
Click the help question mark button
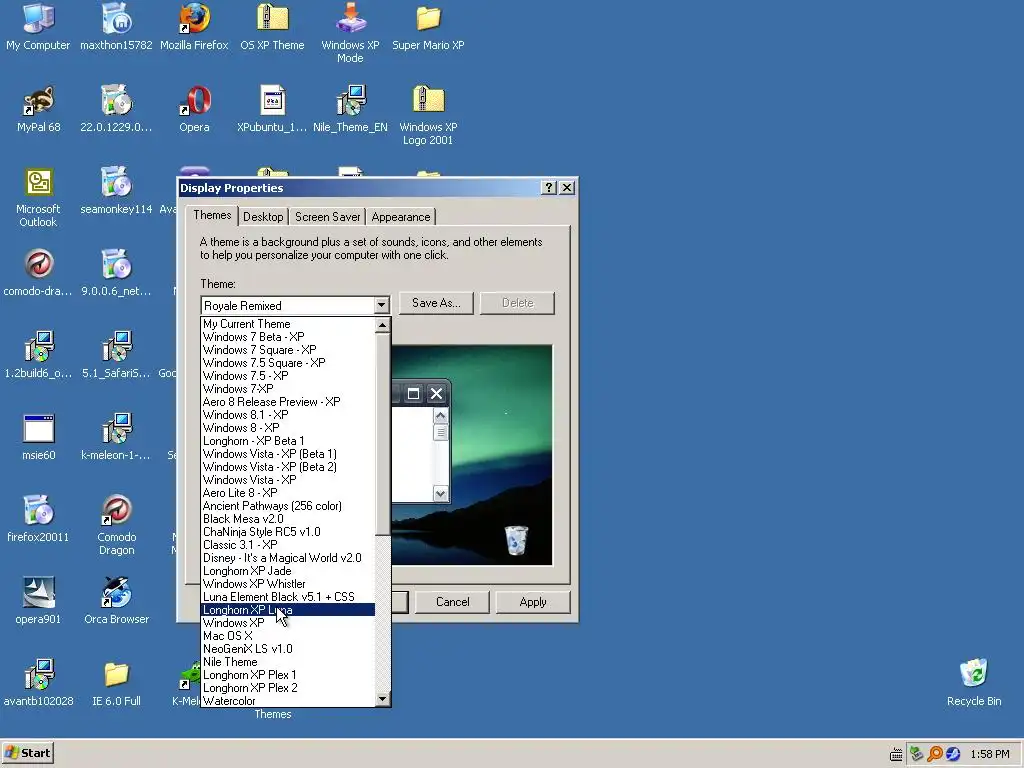tap(549, 188)
